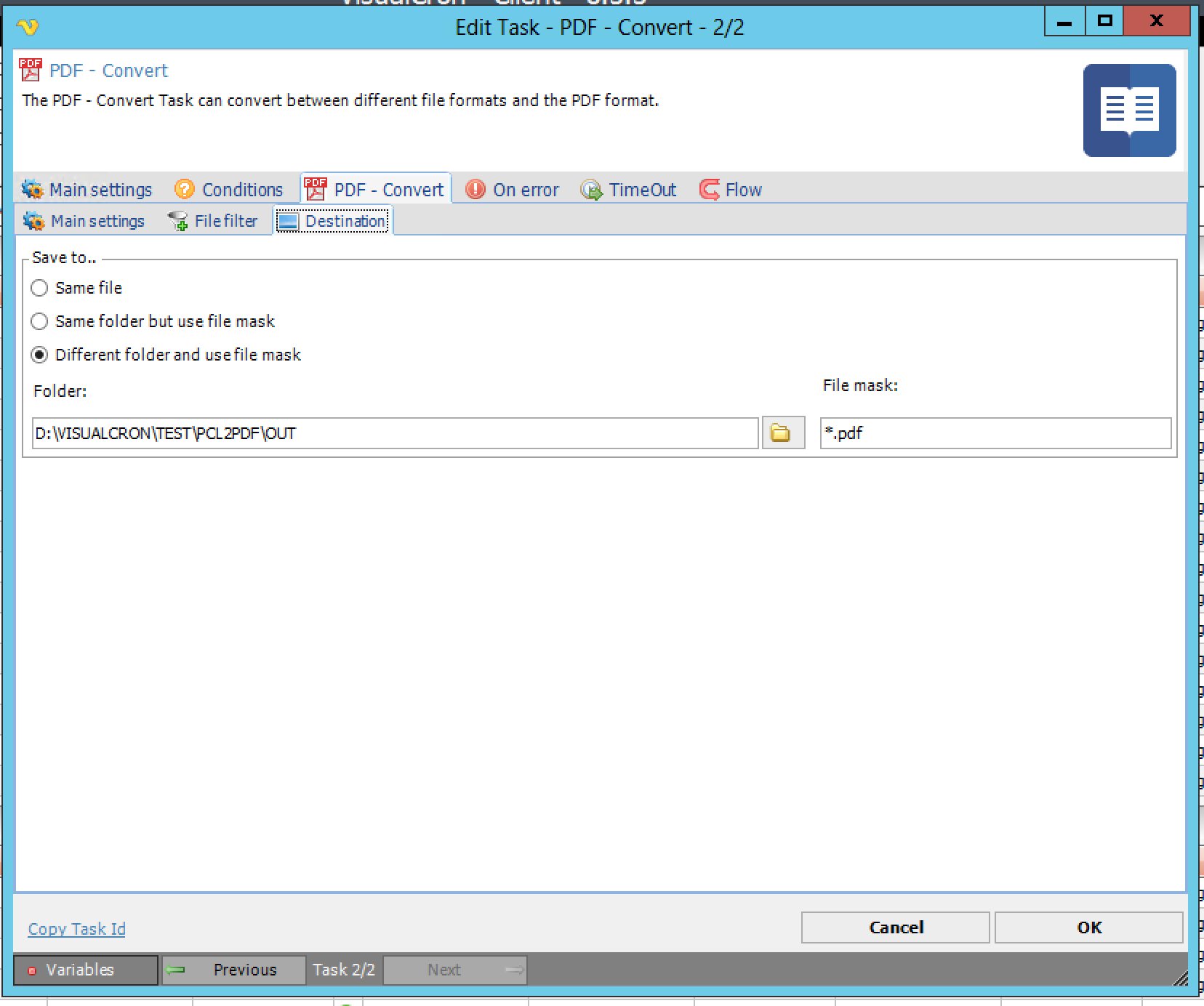Go to the Previous task
This screenshot has width=1204, height=1006.
[233, 970]
